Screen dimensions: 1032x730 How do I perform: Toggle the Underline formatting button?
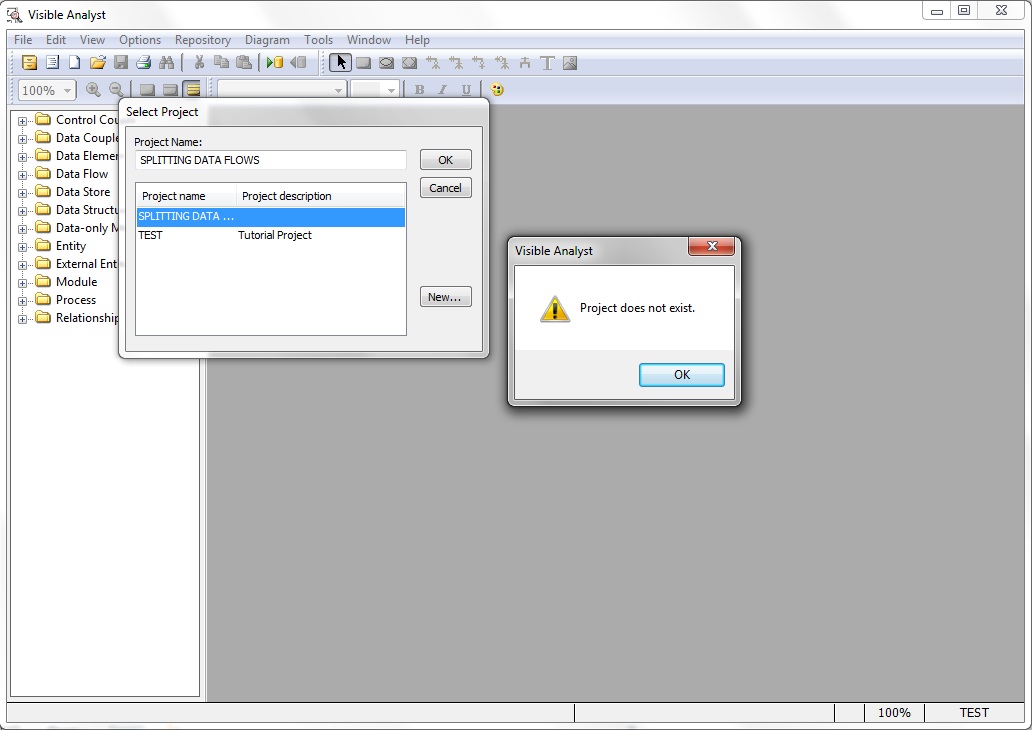pyautogui.click(x=466, y=90)
